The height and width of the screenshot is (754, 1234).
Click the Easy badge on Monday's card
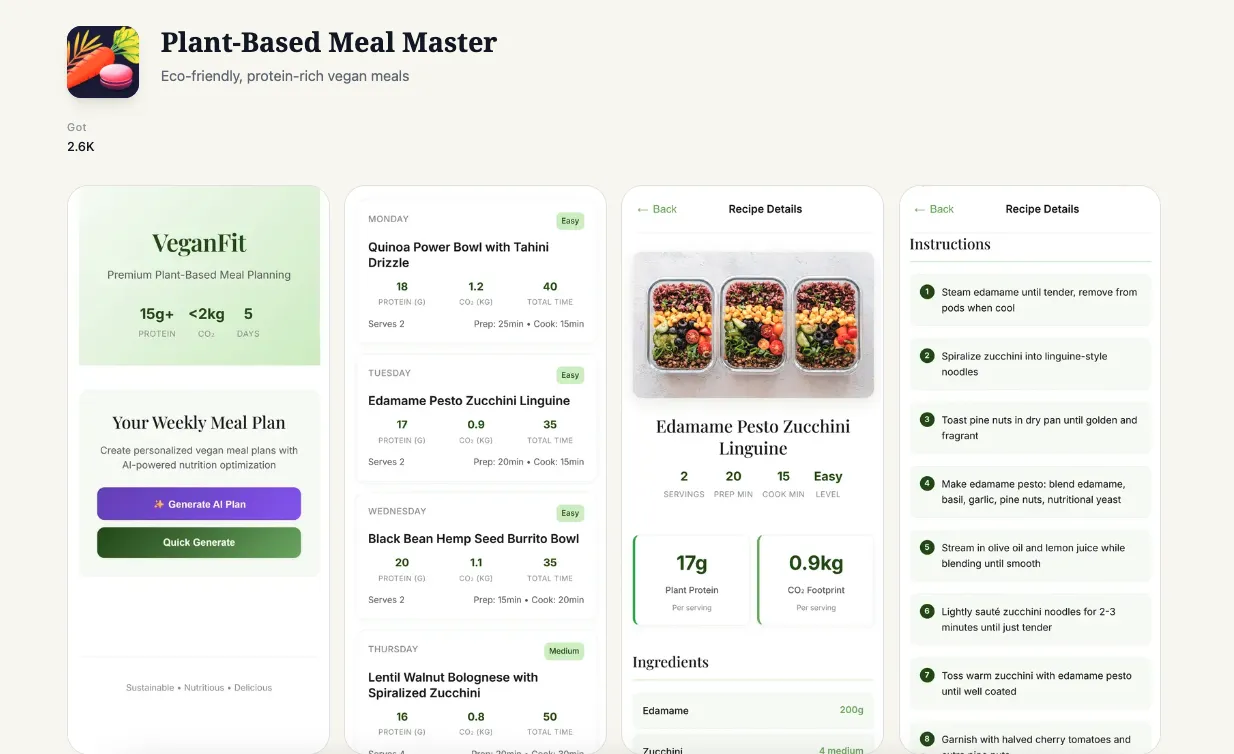[570, 221]
